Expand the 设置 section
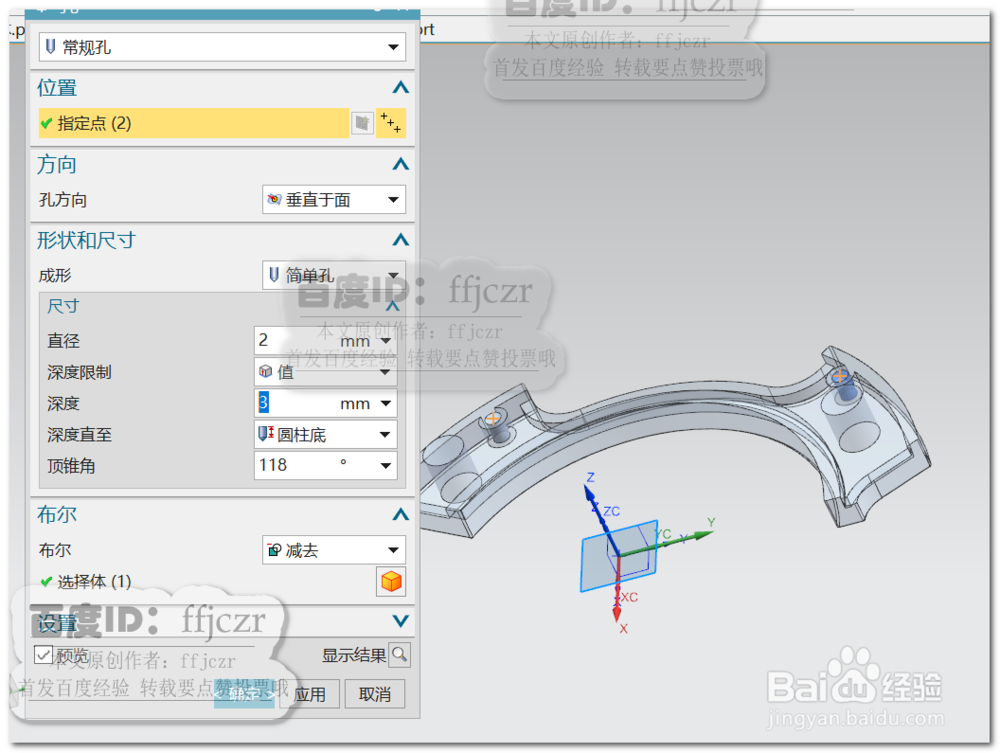The image size is (1000, 753). (x=399, y=622)
